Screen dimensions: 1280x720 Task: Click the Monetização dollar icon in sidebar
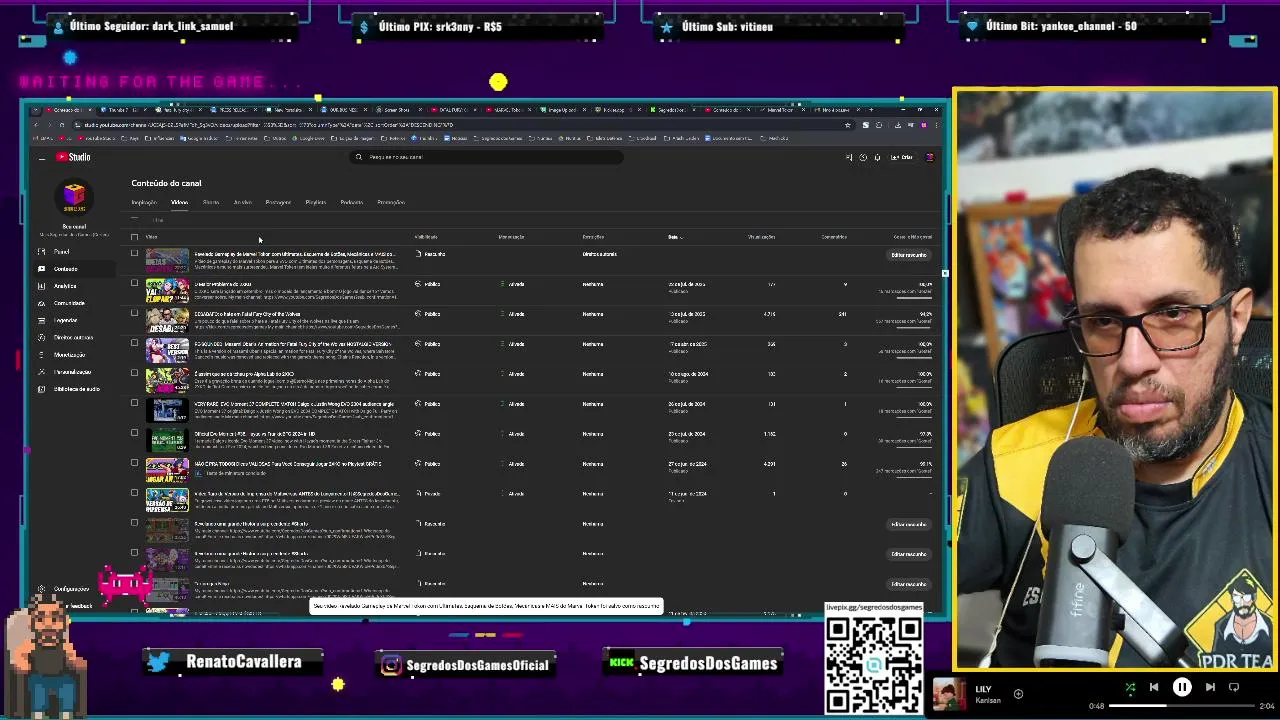coord(41,354)
